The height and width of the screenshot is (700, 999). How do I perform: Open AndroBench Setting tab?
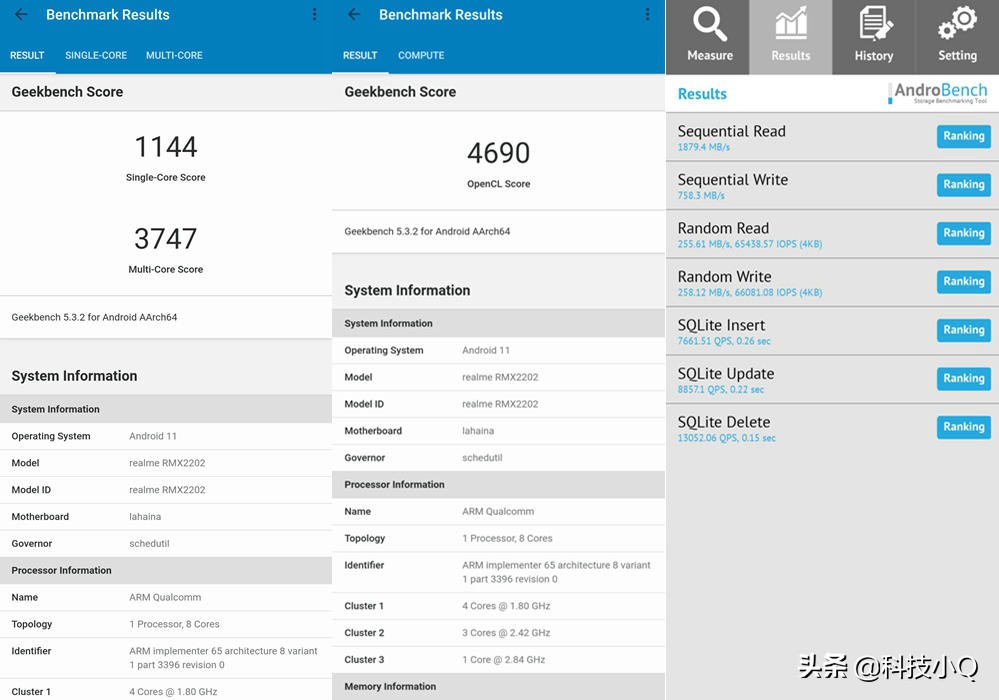[x=957, y=35]
